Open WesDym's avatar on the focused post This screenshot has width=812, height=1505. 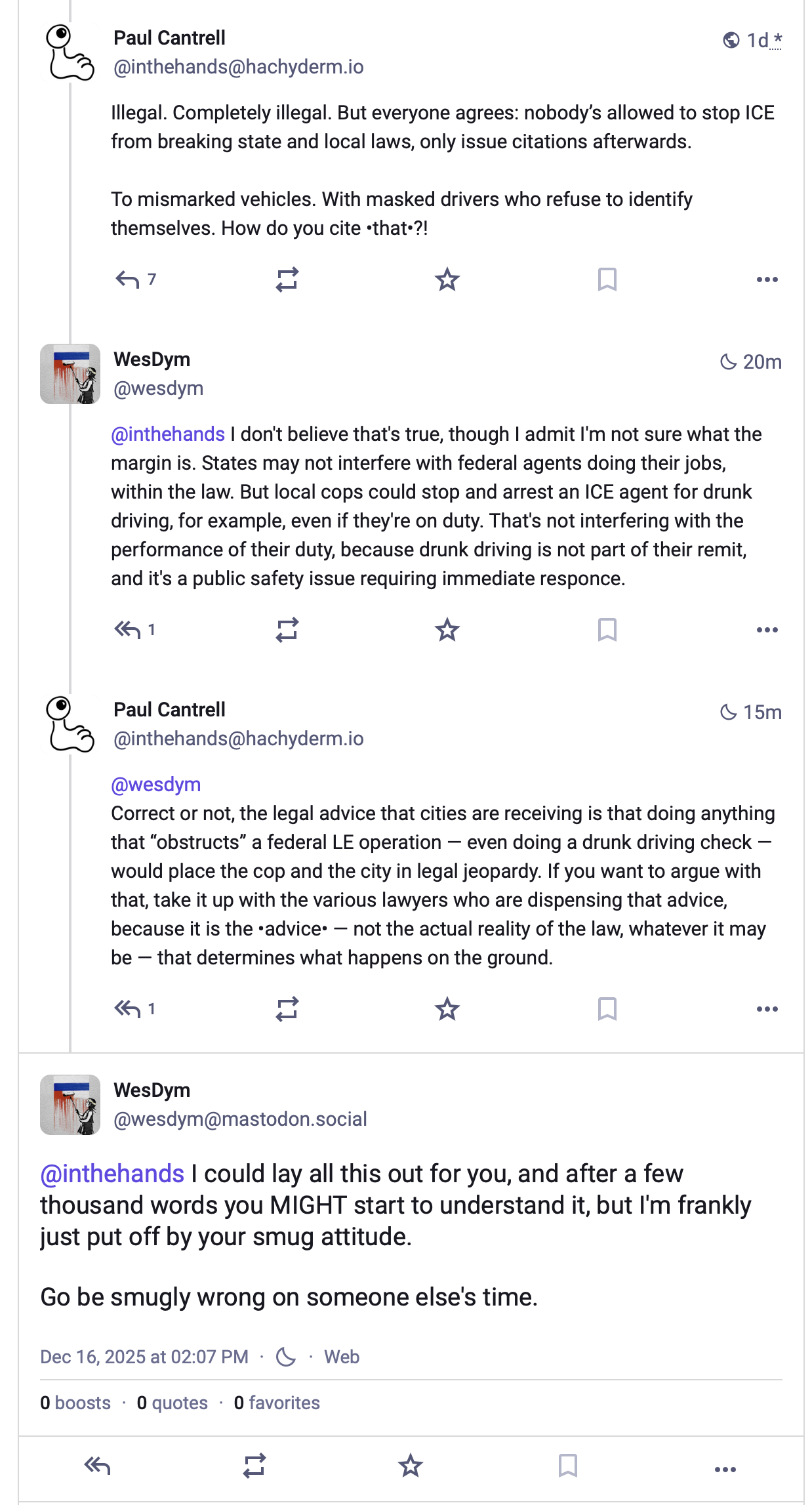pyautogui.click(x=70, y=1105)
